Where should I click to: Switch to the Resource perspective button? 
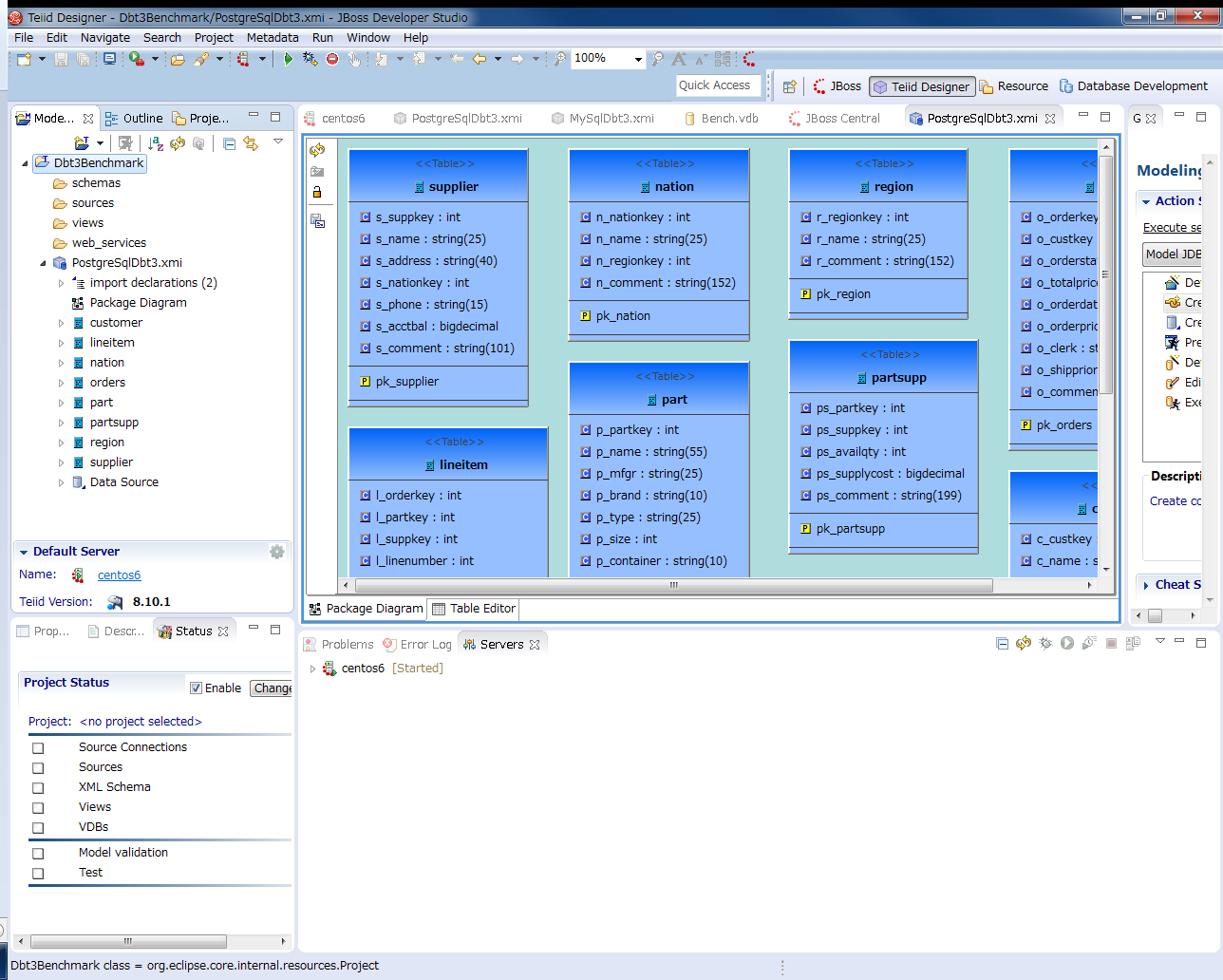(x=1014, y=86)
